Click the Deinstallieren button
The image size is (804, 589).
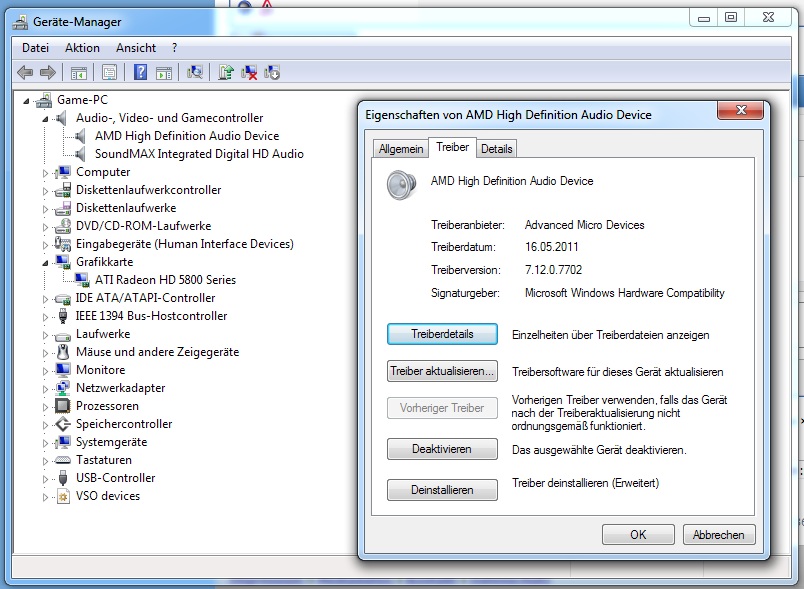coord(442,490)
